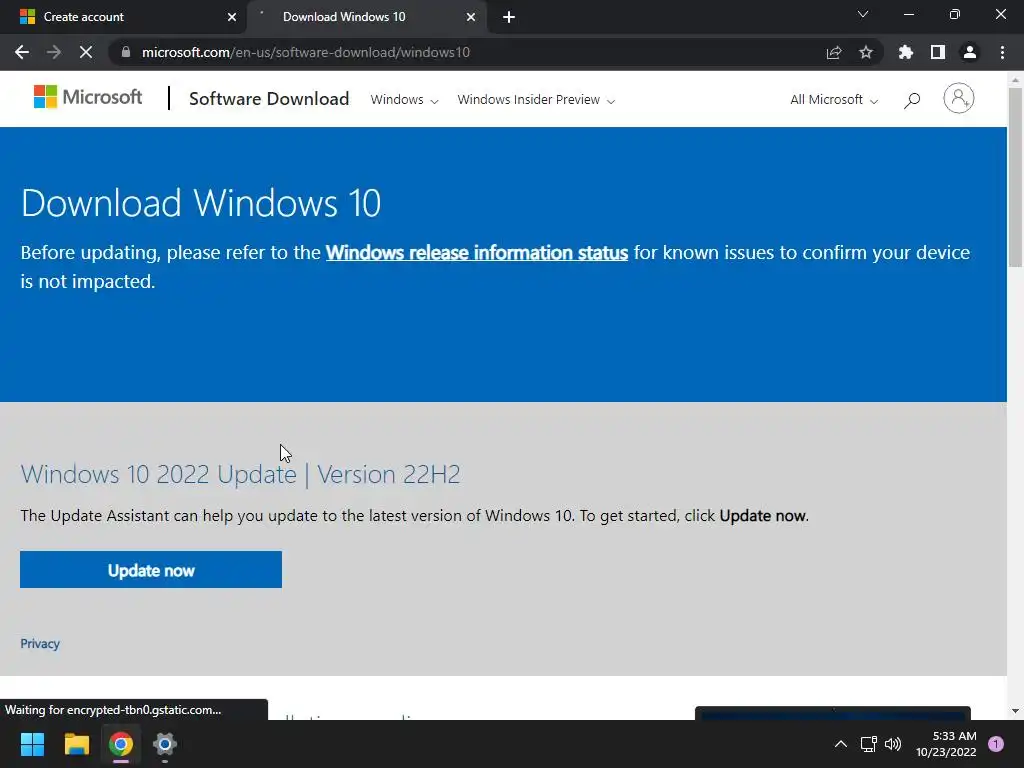Open Settings from the taskbar
This screenshot has width=1024, height=768.
pos(165,744)
